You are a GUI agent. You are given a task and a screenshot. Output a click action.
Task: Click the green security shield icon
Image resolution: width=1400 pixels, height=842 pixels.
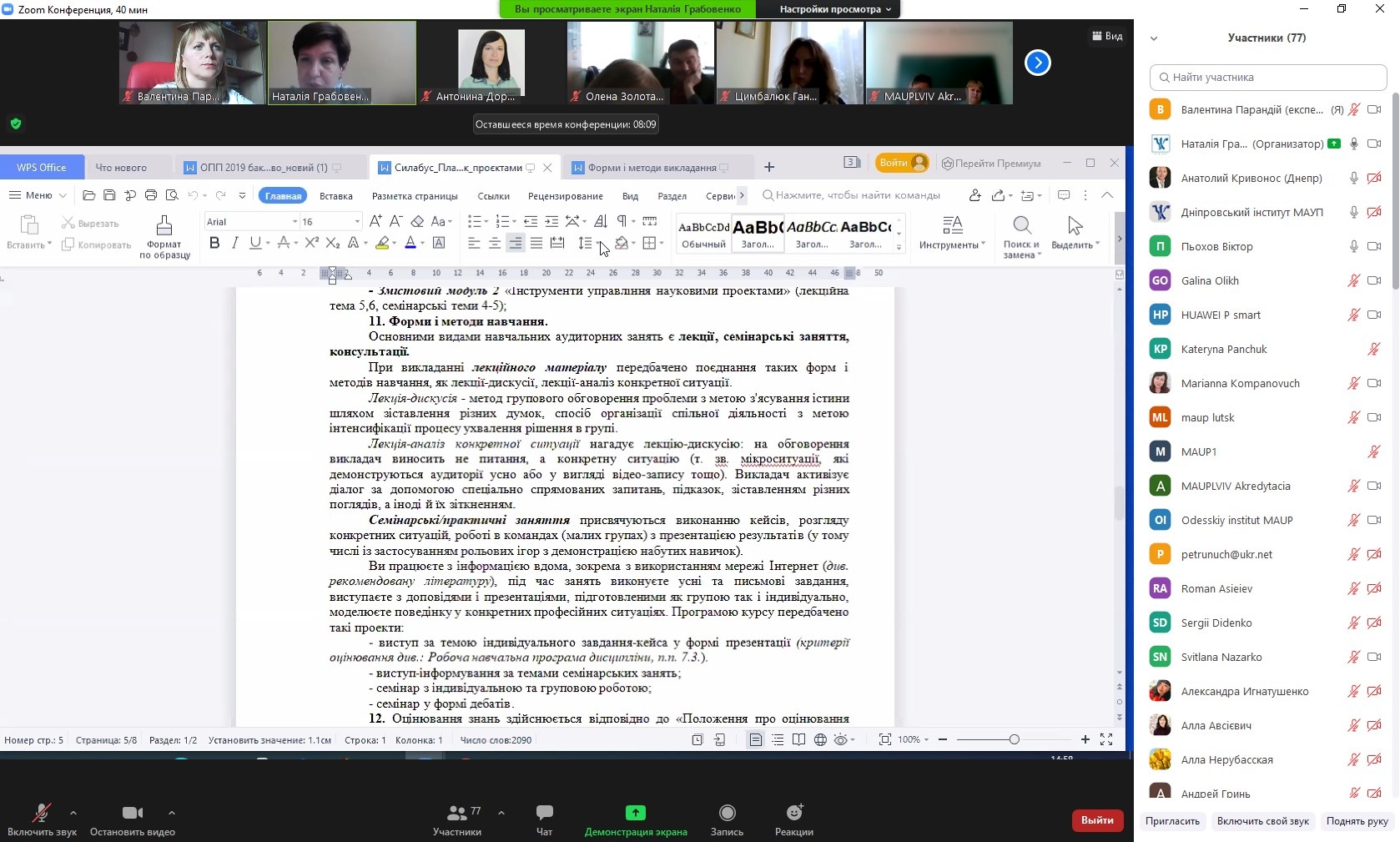click(16, 124)
